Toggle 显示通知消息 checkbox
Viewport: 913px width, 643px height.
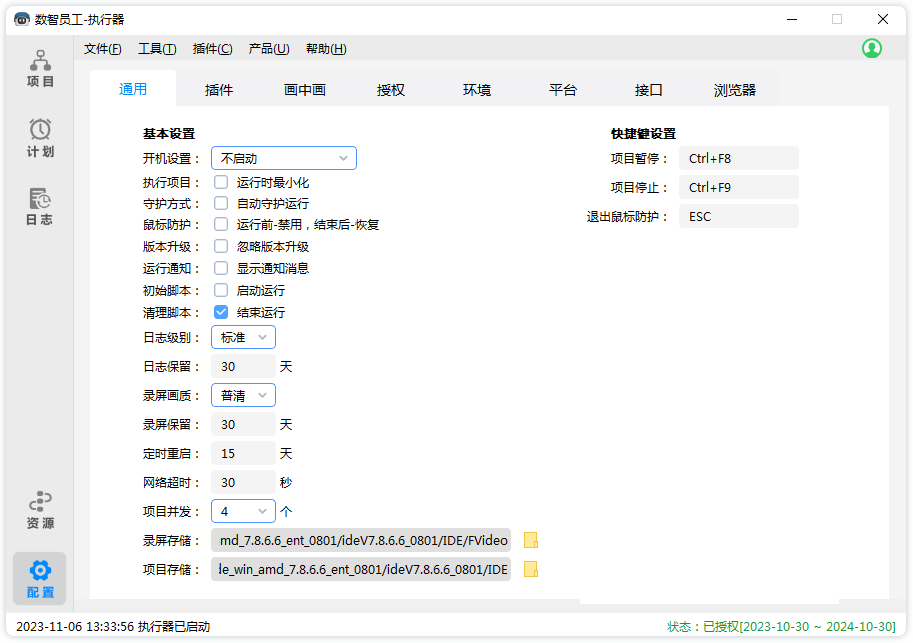click(x=221, y=268)
